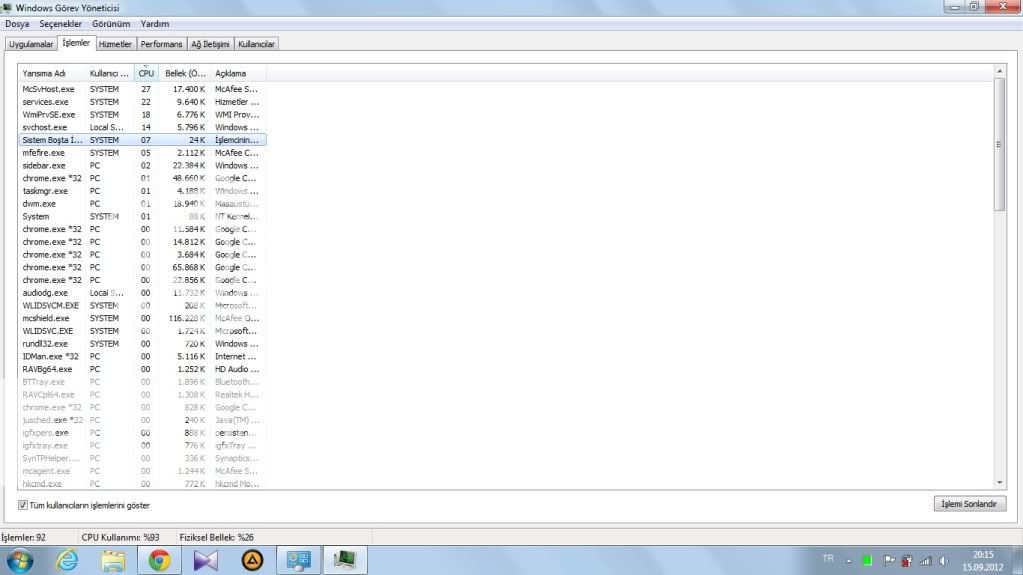Toggle Tüm kullanıcıların işlemlerini göster checkbox
The height and width of the screenshot is (575, 1023).
23,505
